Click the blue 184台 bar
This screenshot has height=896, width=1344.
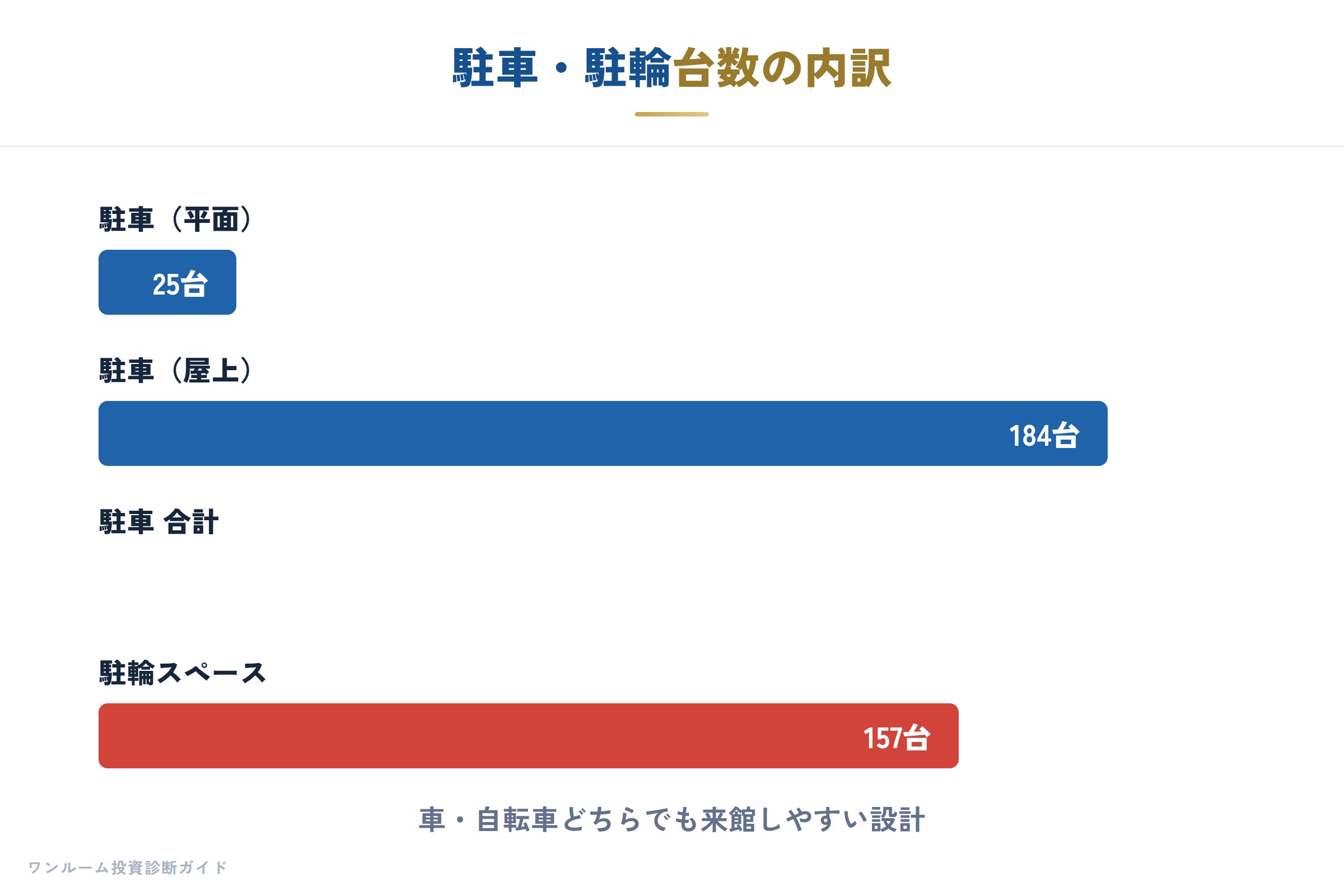pyautogui.click(x=603, y=433)
